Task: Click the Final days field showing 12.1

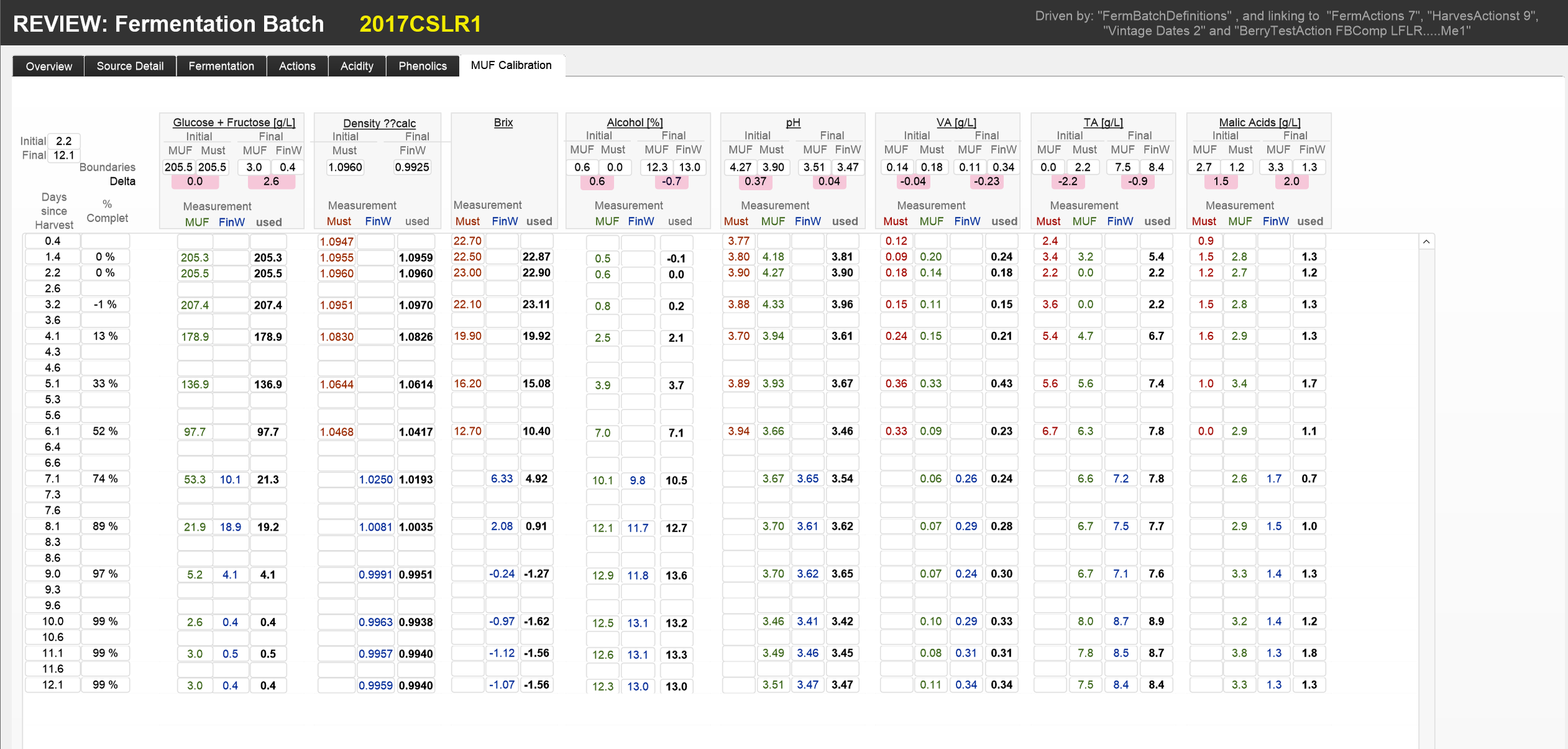Action: pos(64,155)
